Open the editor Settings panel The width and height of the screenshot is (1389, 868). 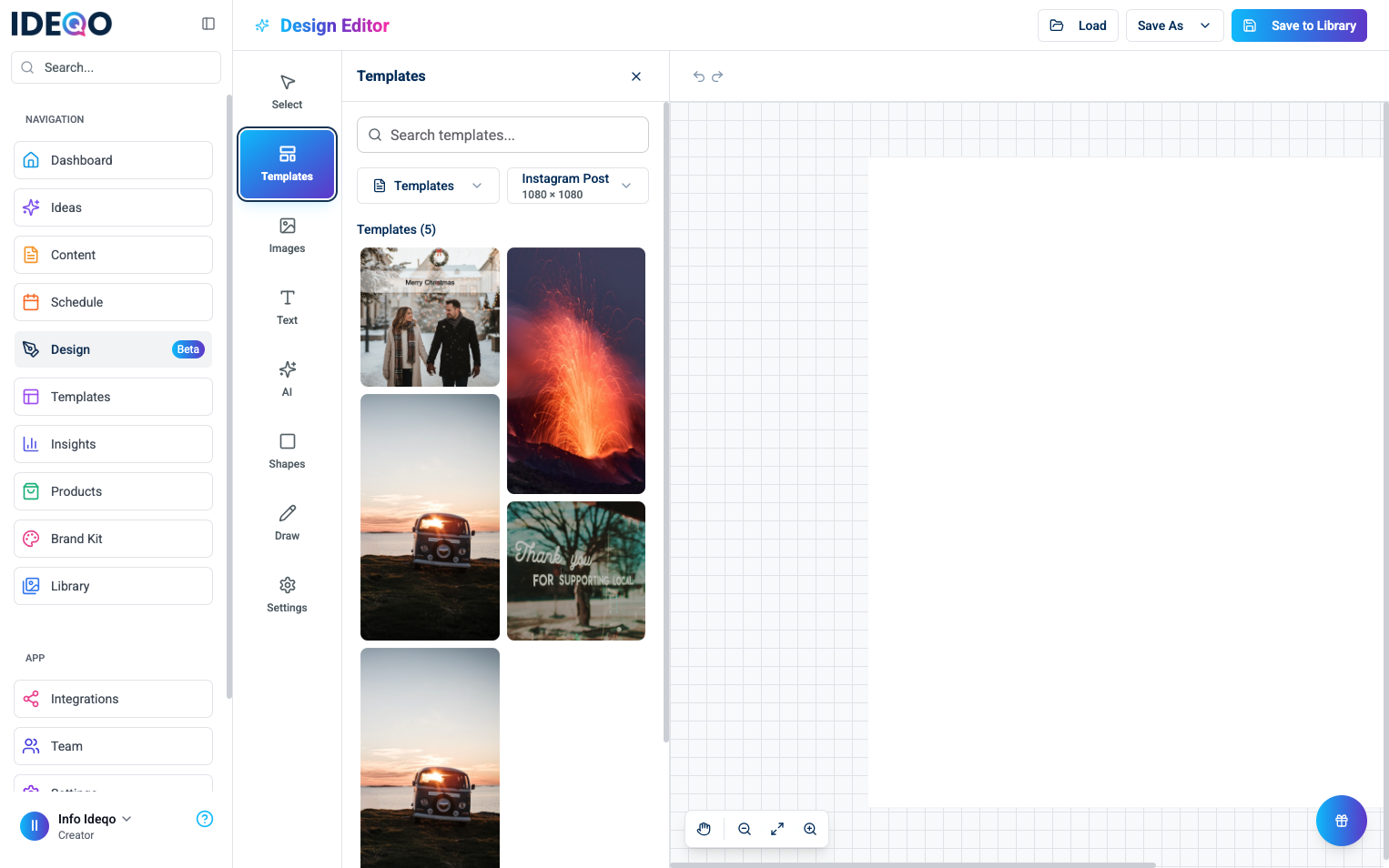coord(287,593)
